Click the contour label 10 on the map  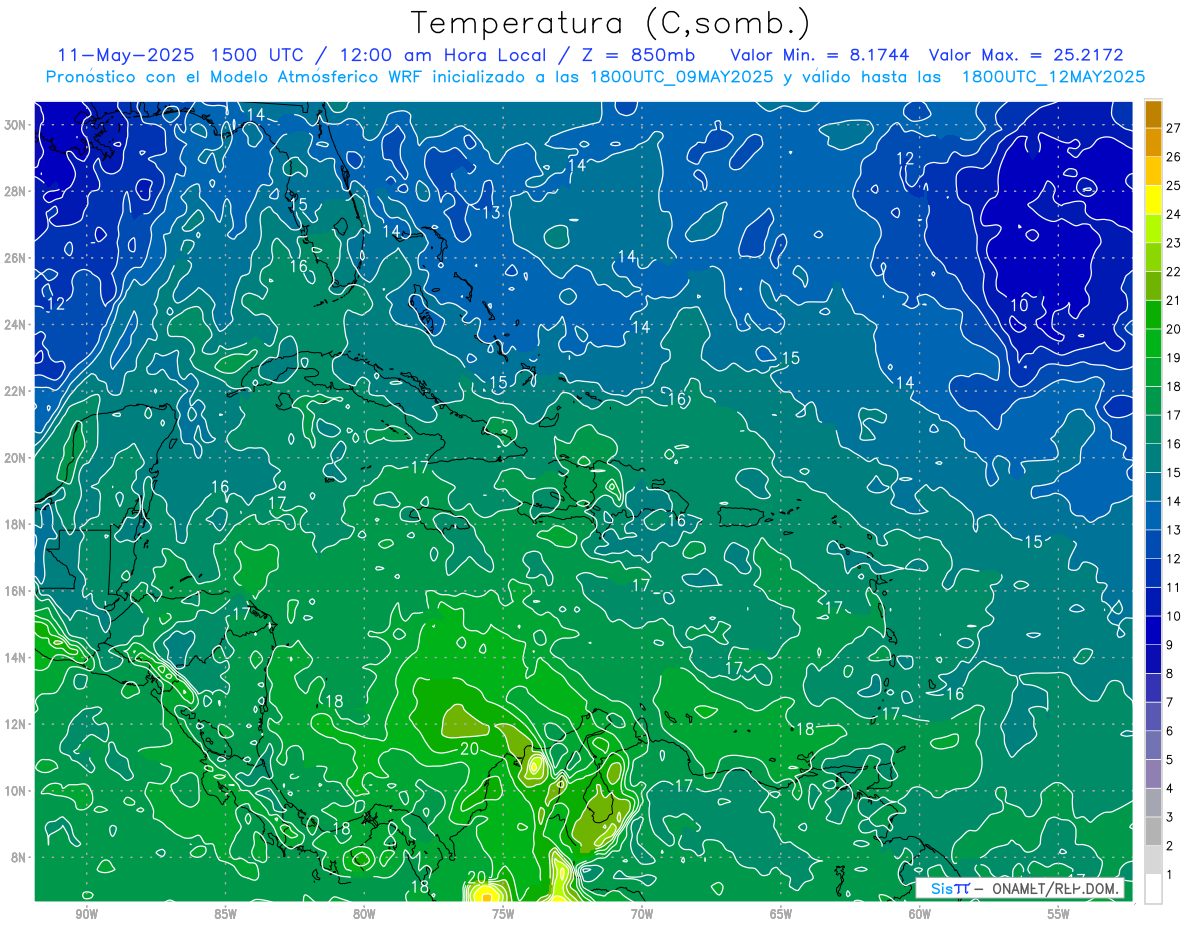tap(1019, 305)
